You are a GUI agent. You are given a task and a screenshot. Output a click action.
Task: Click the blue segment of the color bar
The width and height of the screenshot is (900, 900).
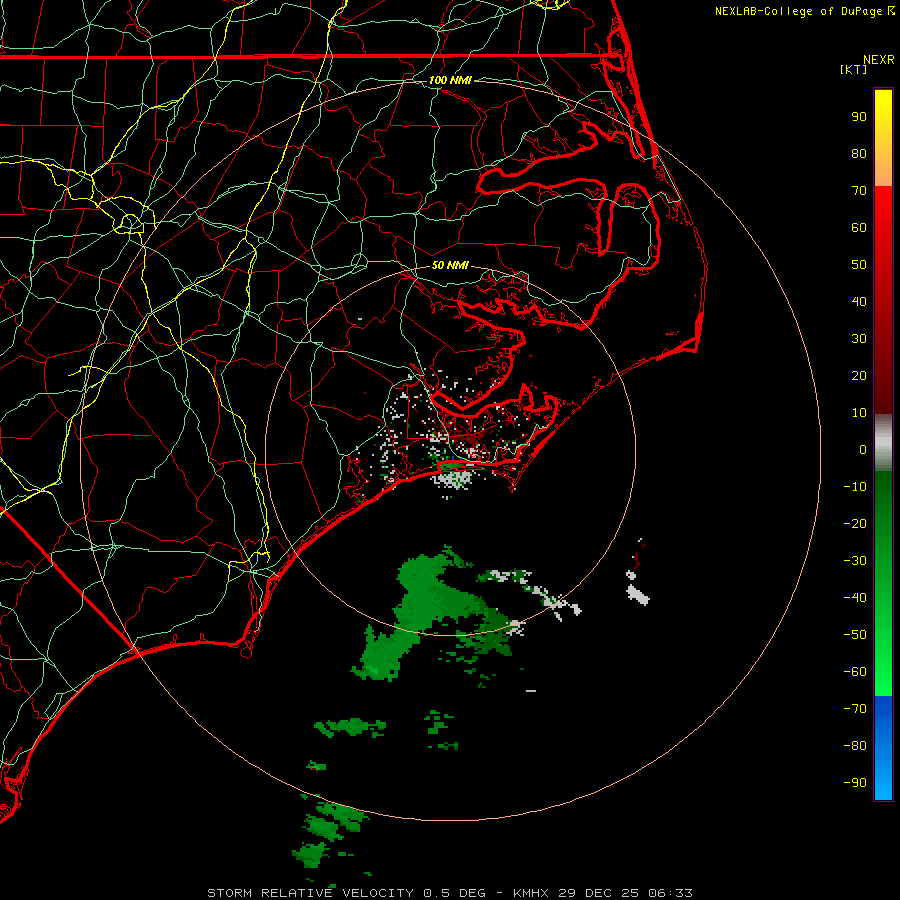[883, 748]
